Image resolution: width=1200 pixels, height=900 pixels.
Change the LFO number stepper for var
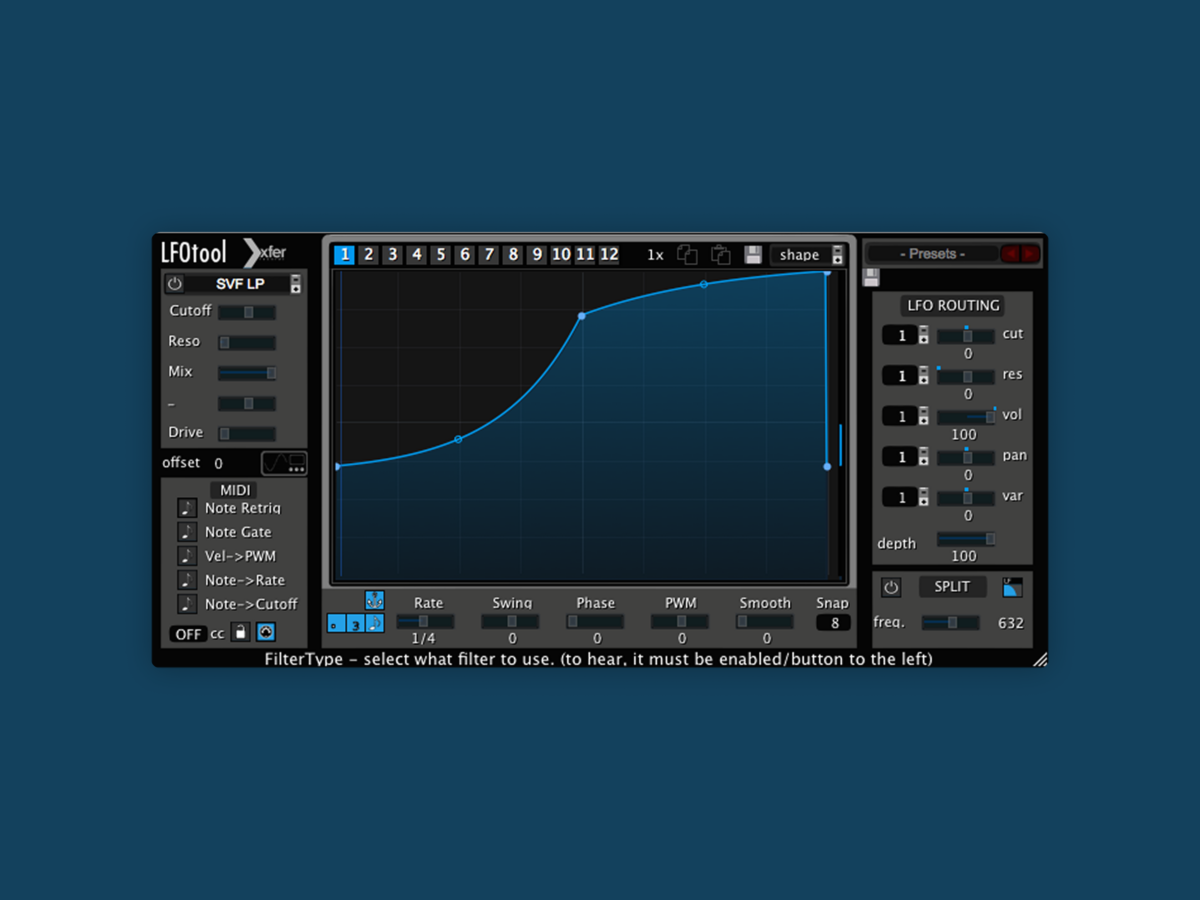[923, 497]
